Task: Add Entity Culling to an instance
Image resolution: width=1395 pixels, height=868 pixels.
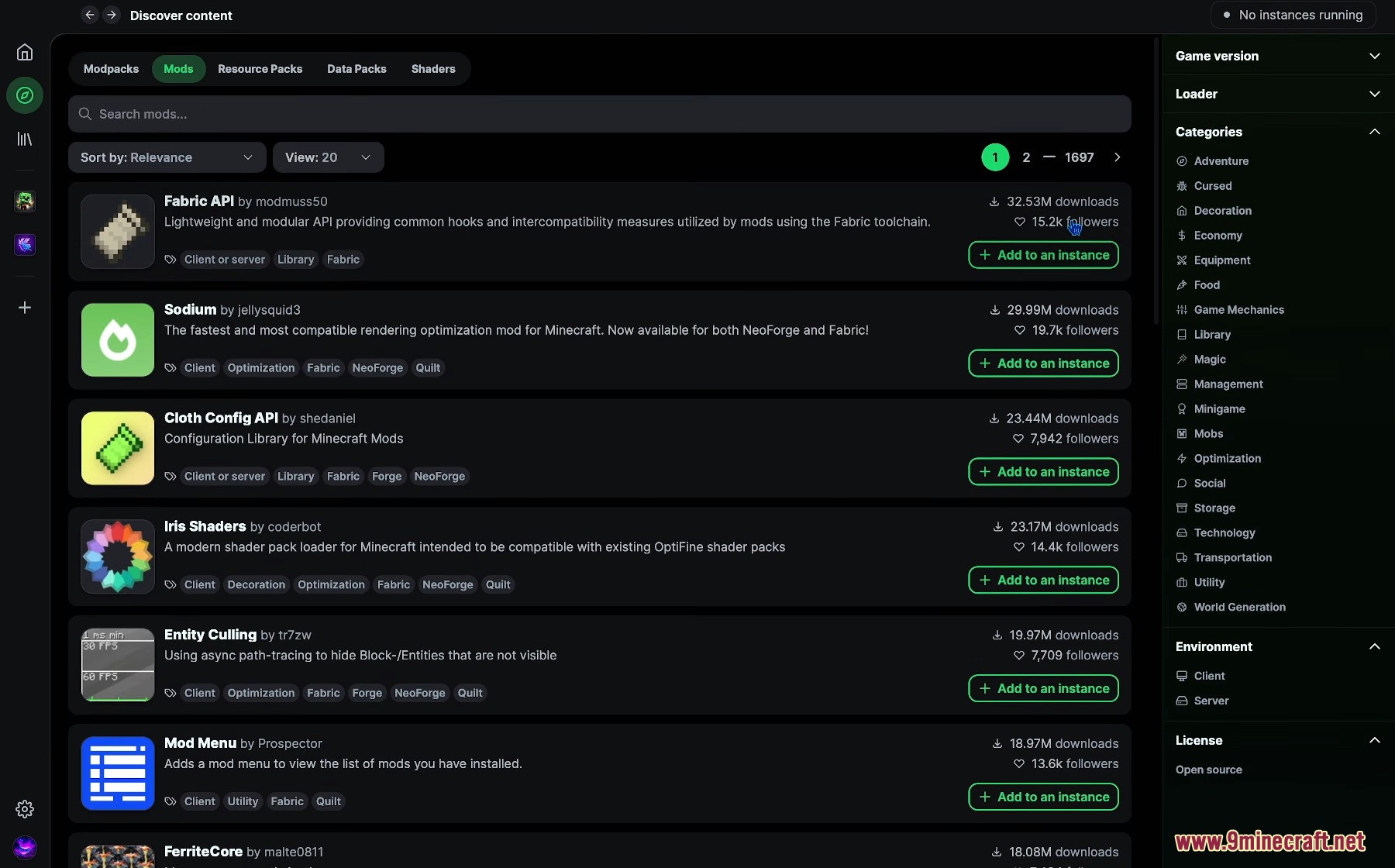Action: point(1043,688)
